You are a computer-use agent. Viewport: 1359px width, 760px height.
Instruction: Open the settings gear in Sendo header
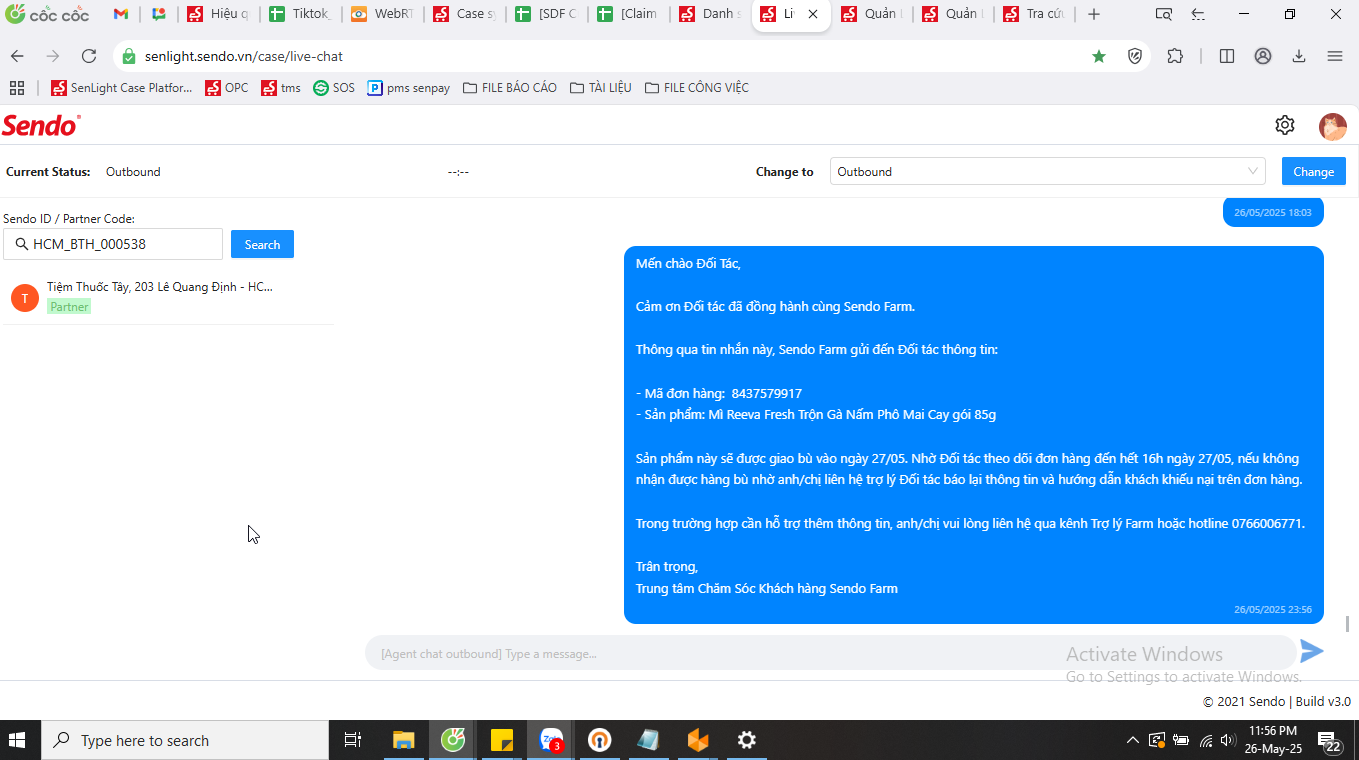(x=1285, y=125)
